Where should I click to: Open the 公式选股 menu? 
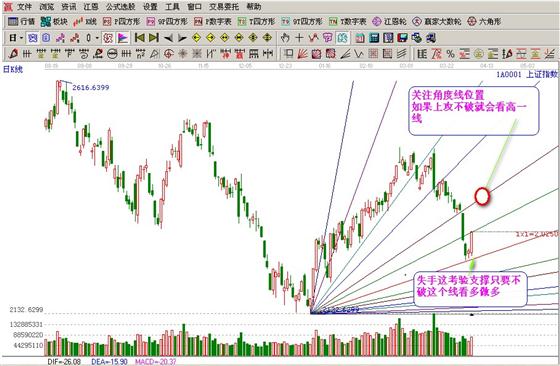pos(121,6)
